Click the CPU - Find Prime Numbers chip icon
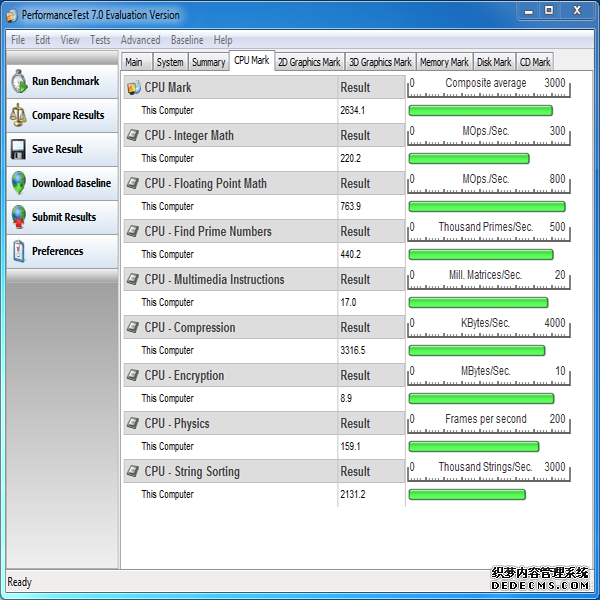 tap(133, 231)
